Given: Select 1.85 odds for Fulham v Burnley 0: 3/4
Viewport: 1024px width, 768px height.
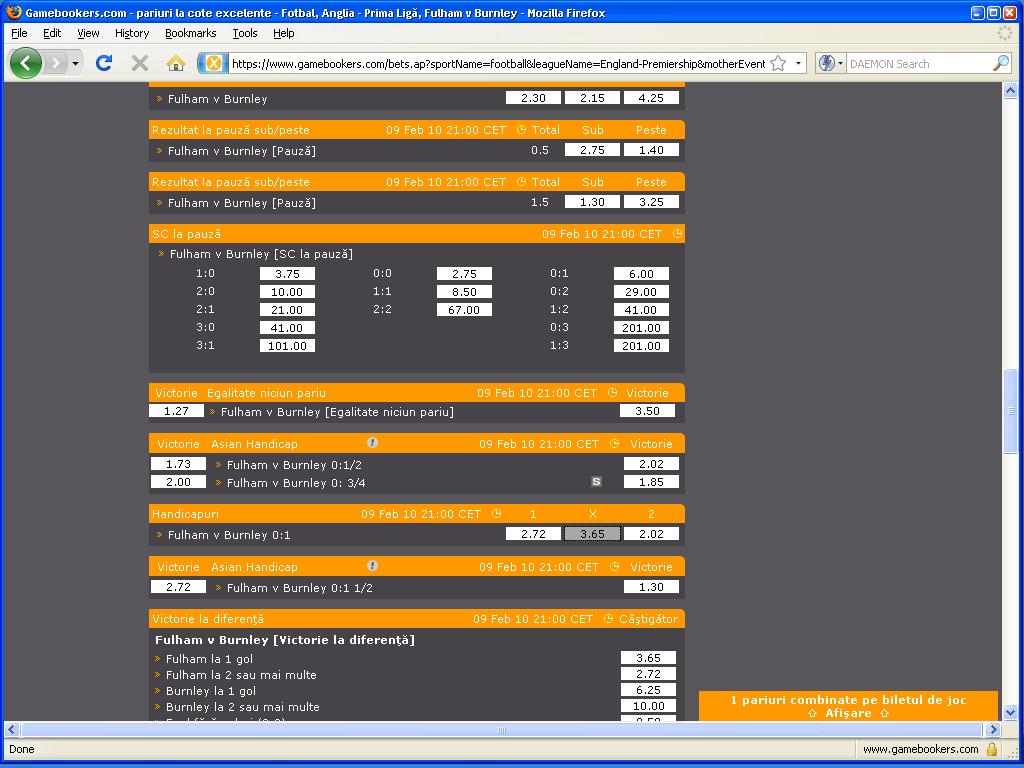Looking at the screenshot, I should coord(651,482).
